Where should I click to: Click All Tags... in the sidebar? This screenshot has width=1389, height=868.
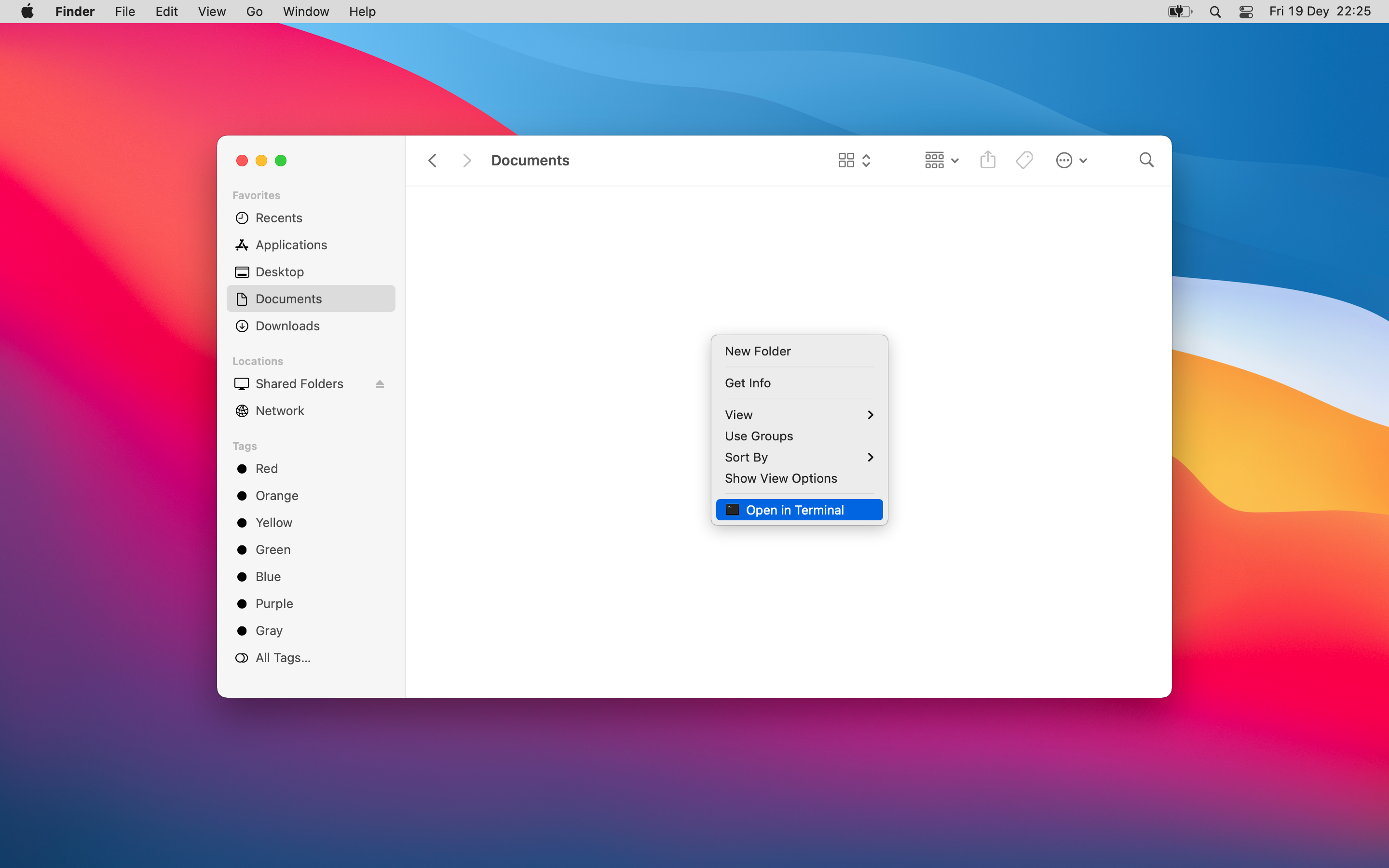(x=283, y=657)
